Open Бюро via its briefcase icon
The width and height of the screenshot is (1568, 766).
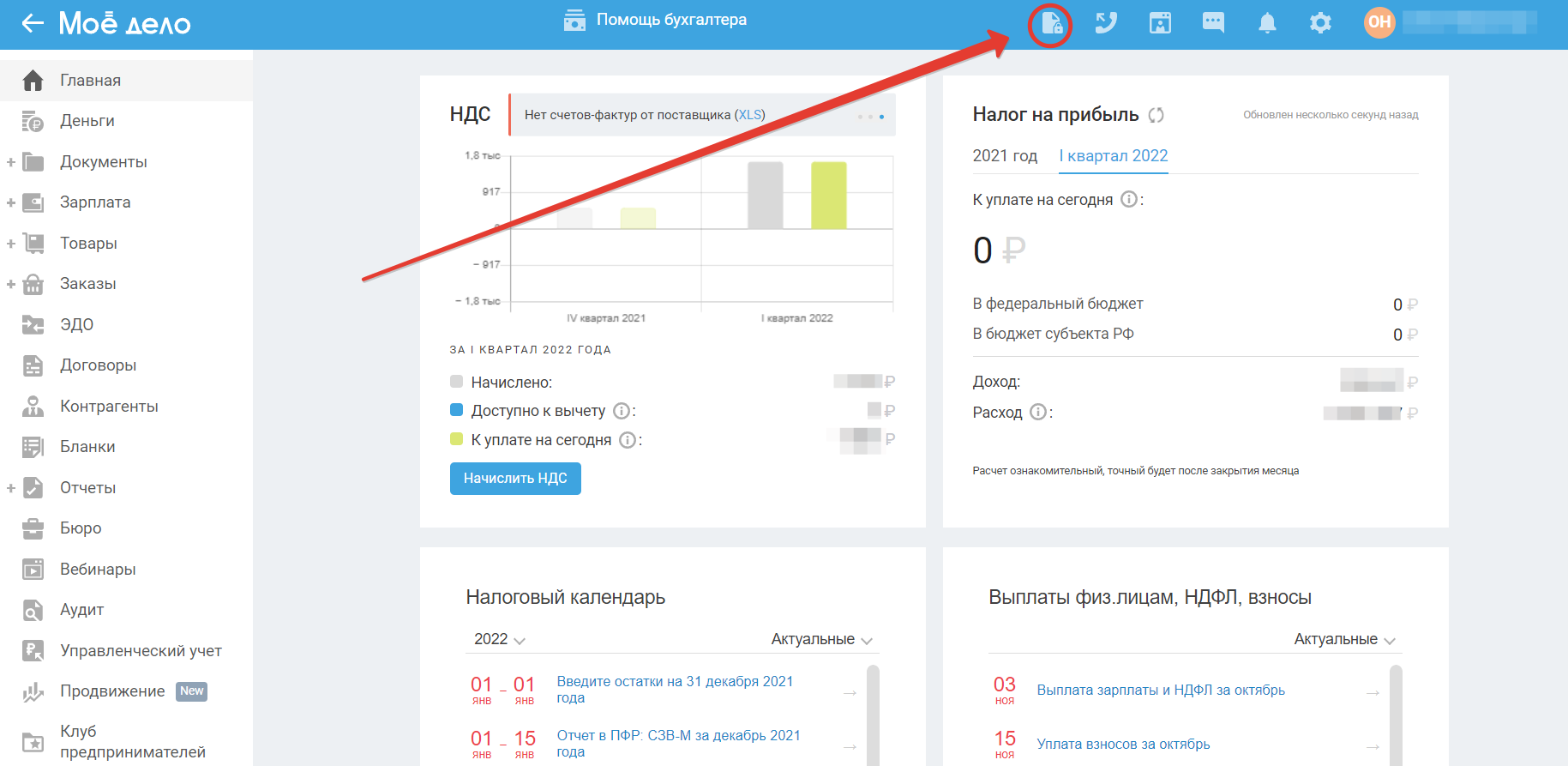tap(33, 528)
